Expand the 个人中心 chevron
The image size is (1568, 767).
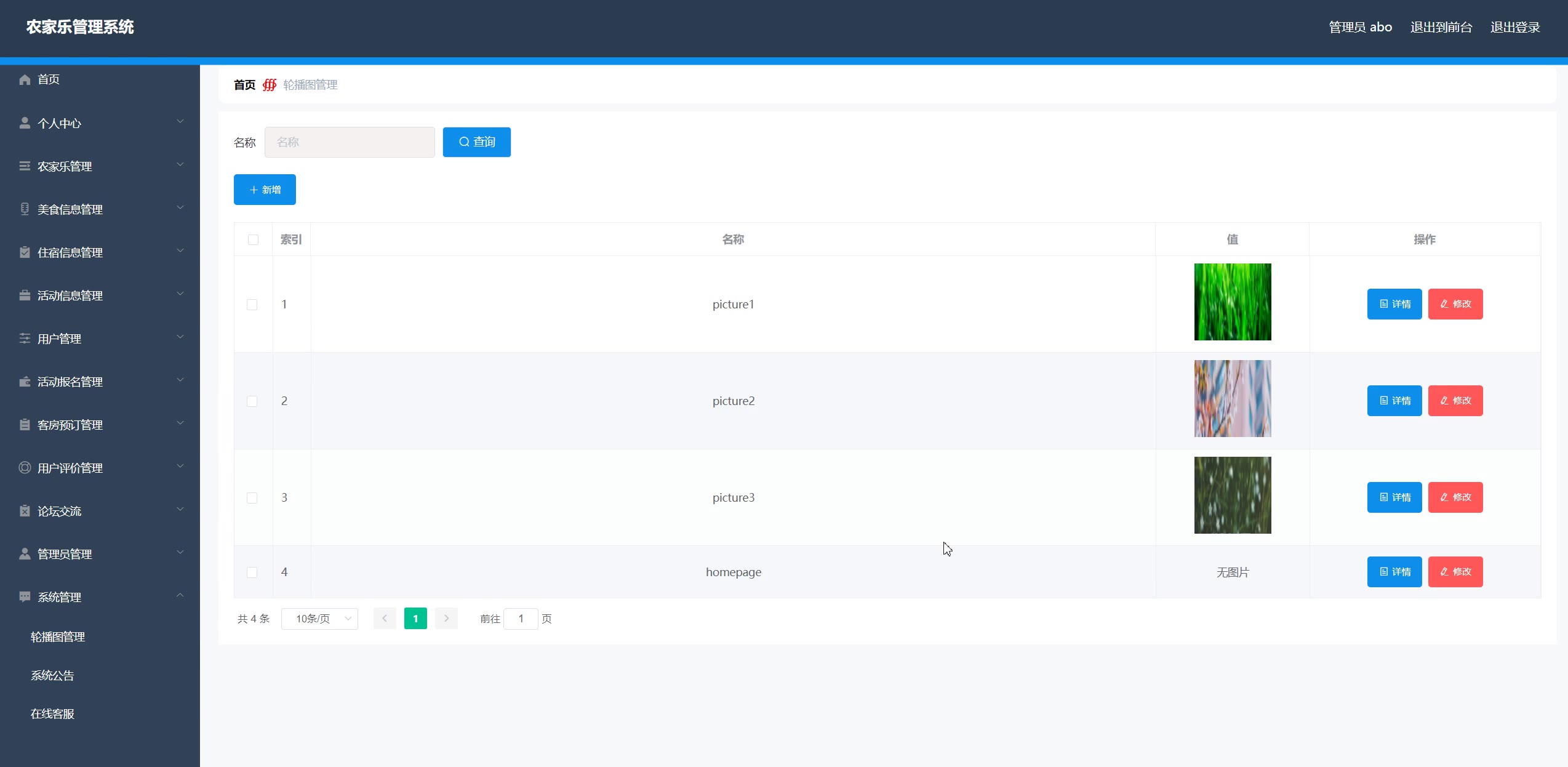[180, 121]
